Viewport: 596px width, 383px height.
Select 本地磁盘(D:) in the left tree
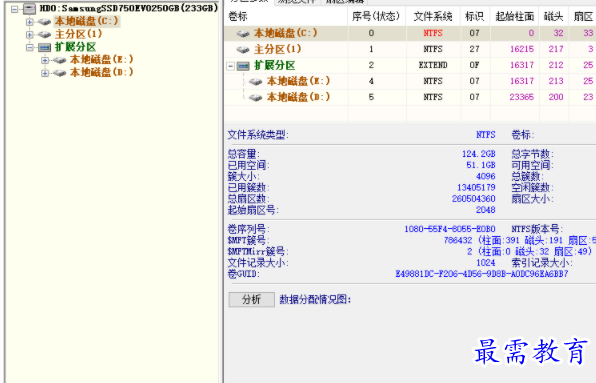pos(101,72)
